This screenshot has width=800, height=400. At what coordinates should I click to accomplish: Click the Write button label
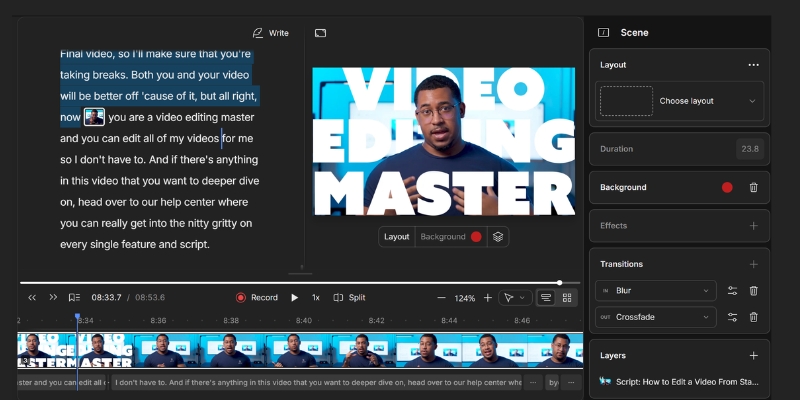(x=279, y=33)
